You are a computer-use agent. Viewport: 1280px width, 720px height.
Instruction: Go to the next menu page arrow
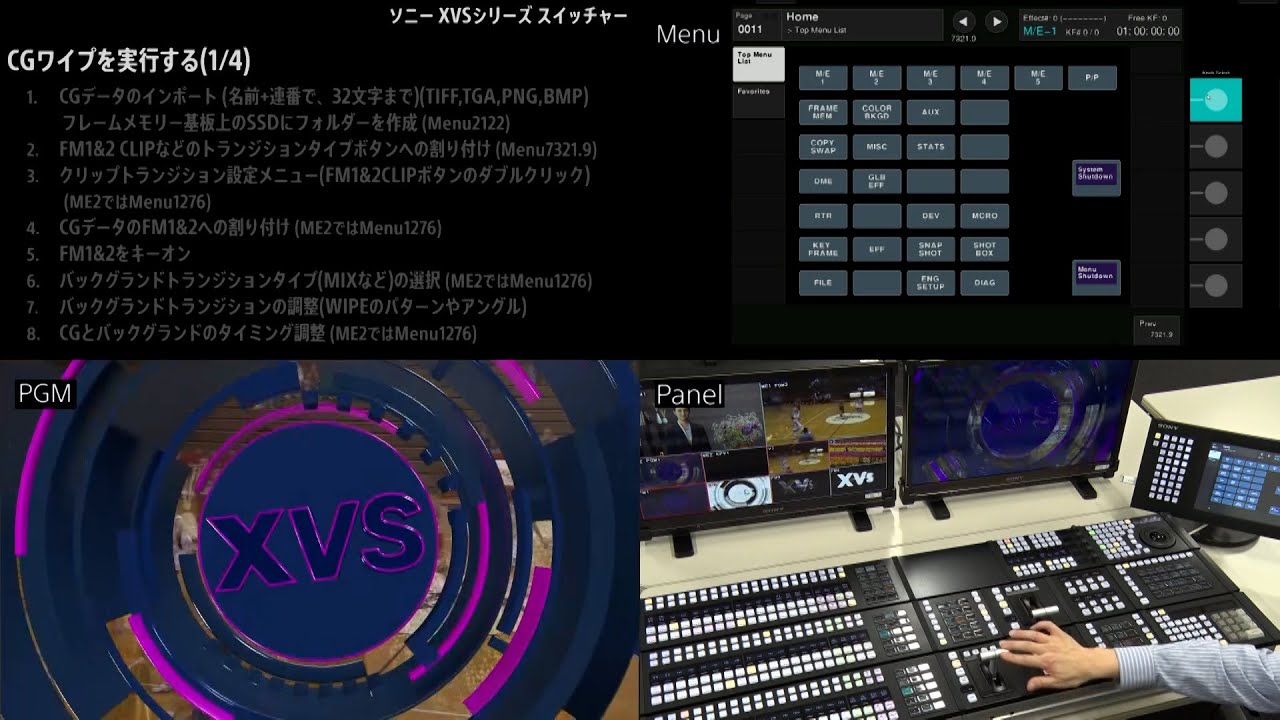tap(996, 21)
